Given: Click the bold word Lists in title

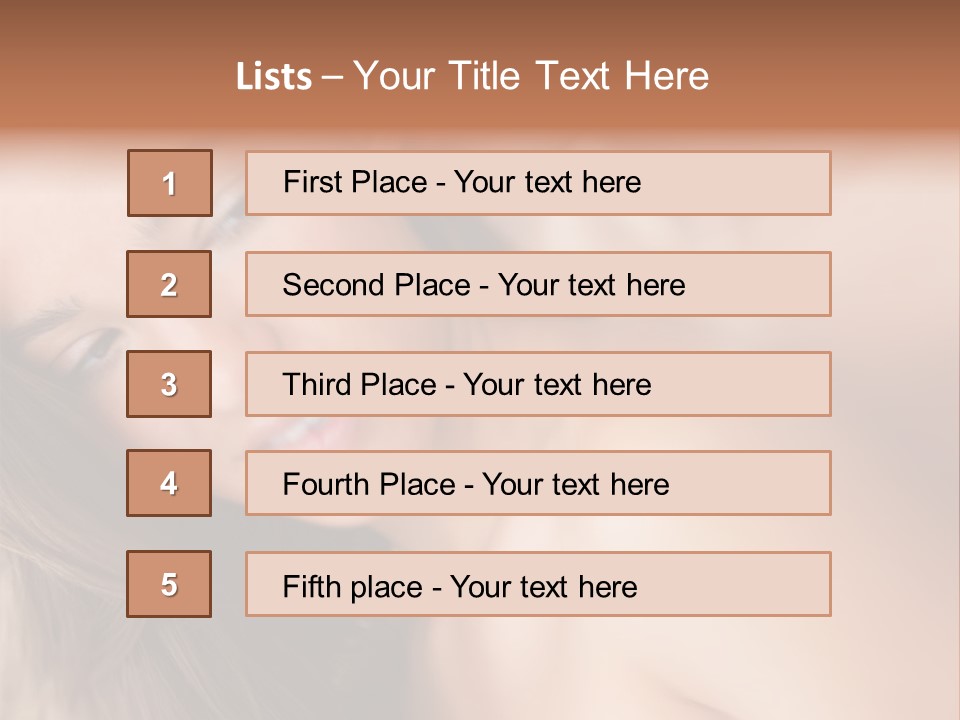Looking at the screenshot, I should coord(274,77).
